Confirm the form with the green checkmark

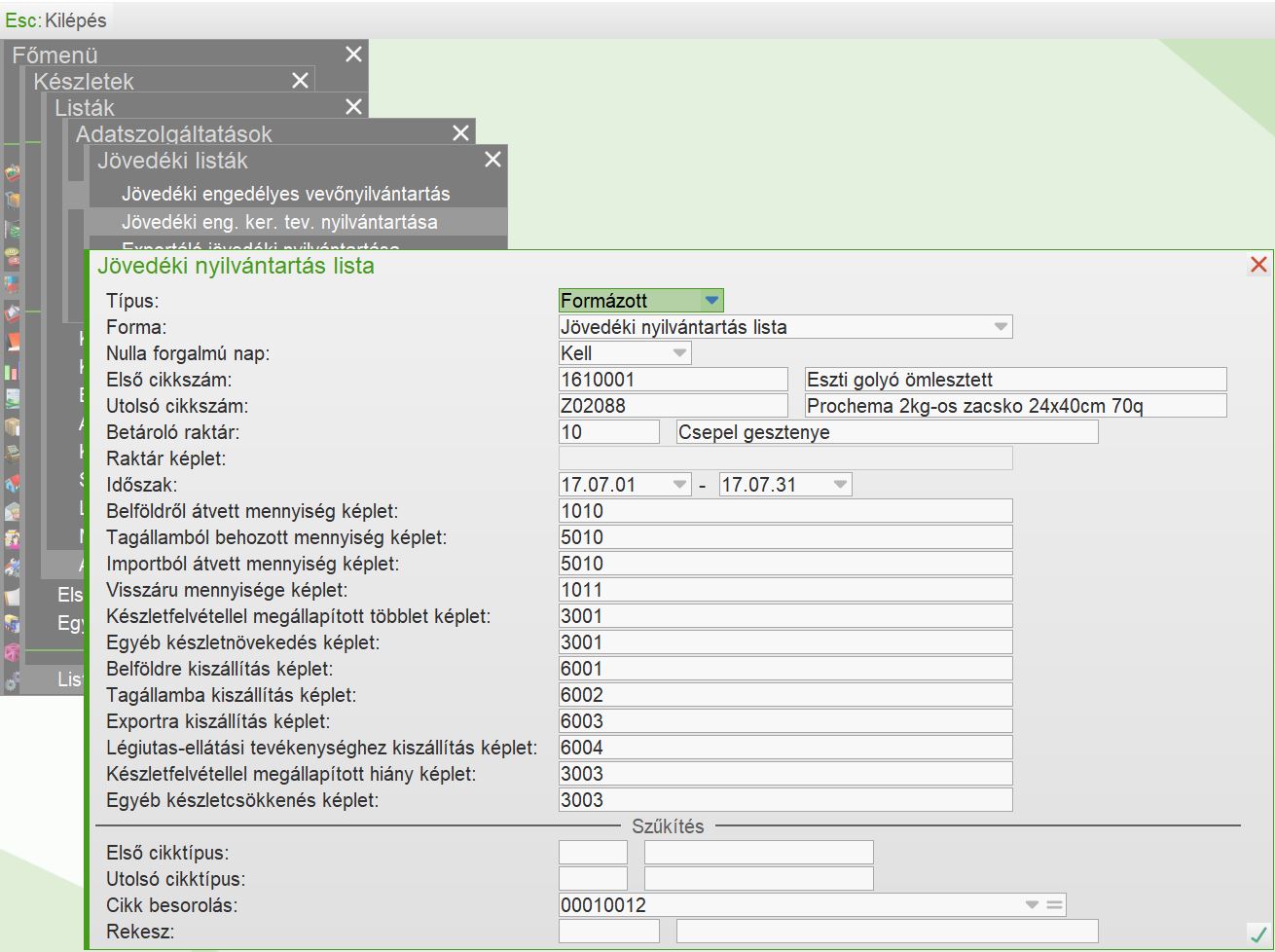click(1257, 934)
